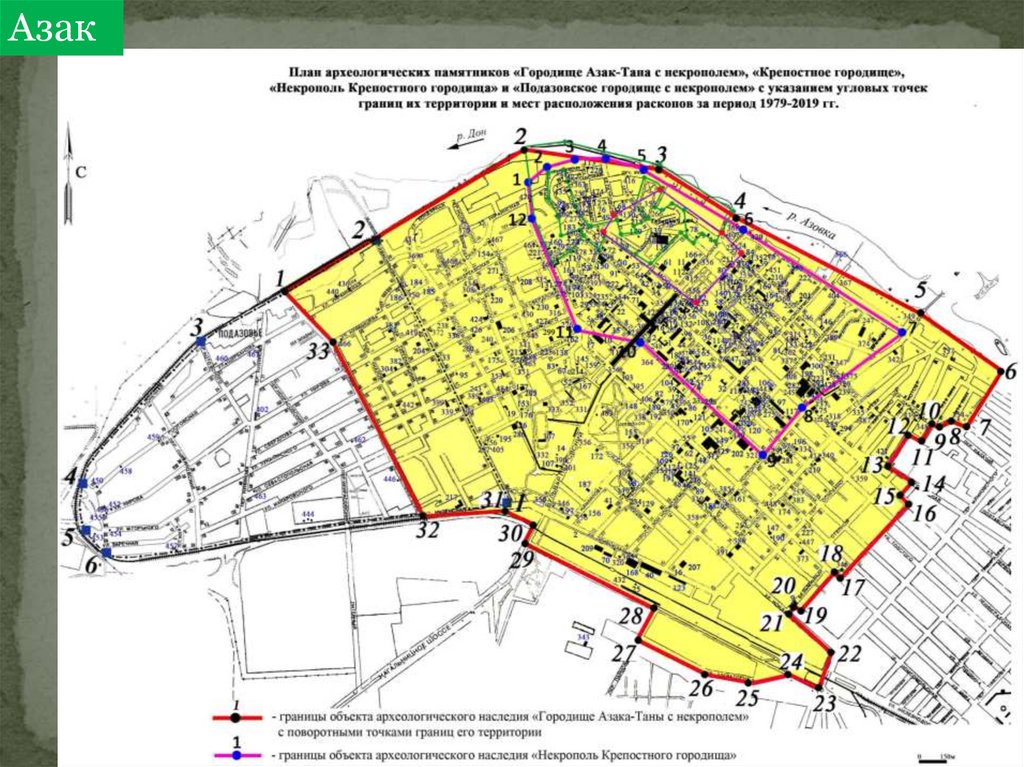The height and width of the screenshot is (767, 1024).
Task: Click the green "Азак" title box
Action: pyautogui.click(x=61, y=27)
